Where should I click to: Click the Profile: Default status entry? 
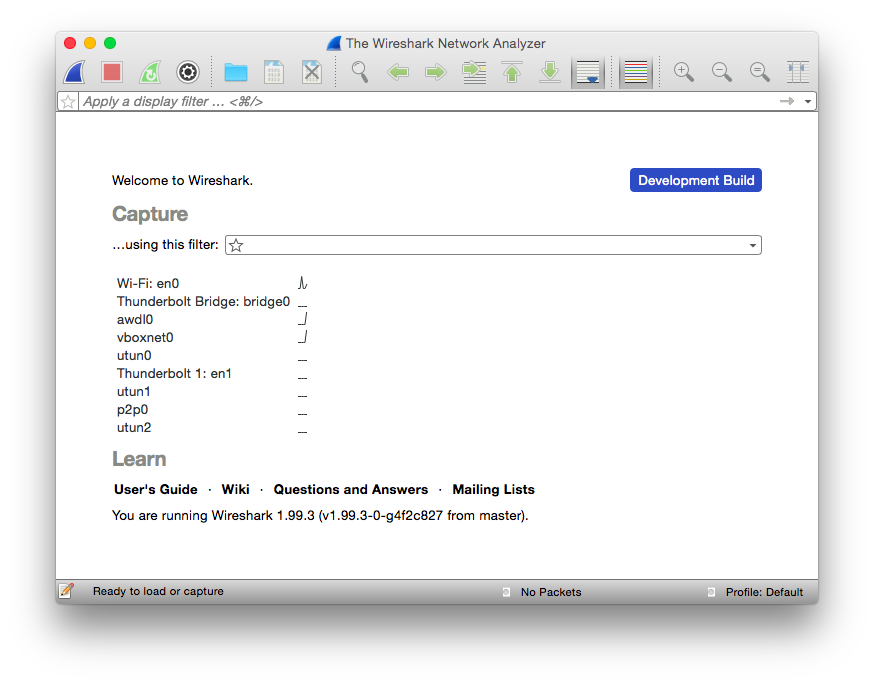tap(764, 592)
